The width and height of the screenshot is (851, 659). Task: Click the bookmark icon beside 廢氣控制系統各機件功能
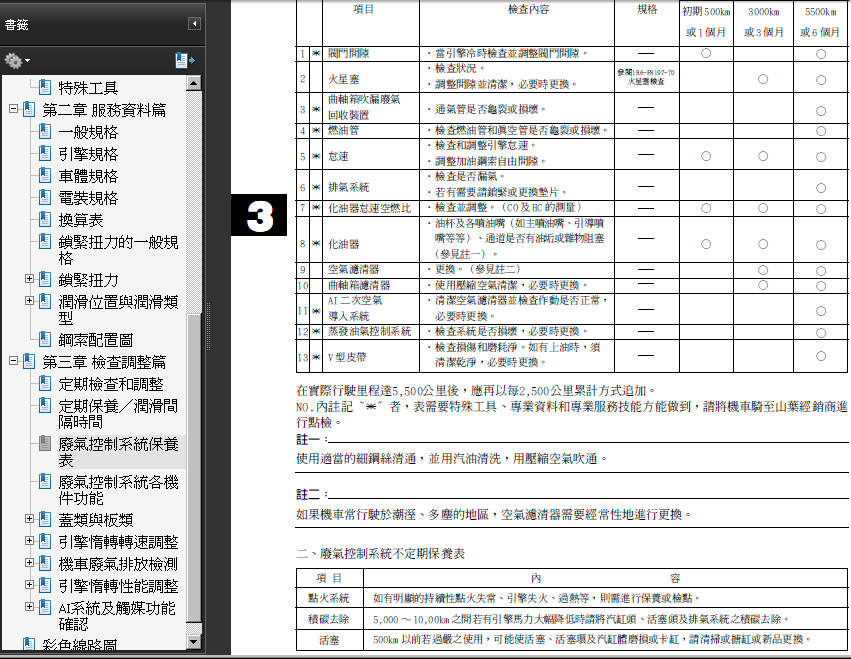[x=46, y=481]
